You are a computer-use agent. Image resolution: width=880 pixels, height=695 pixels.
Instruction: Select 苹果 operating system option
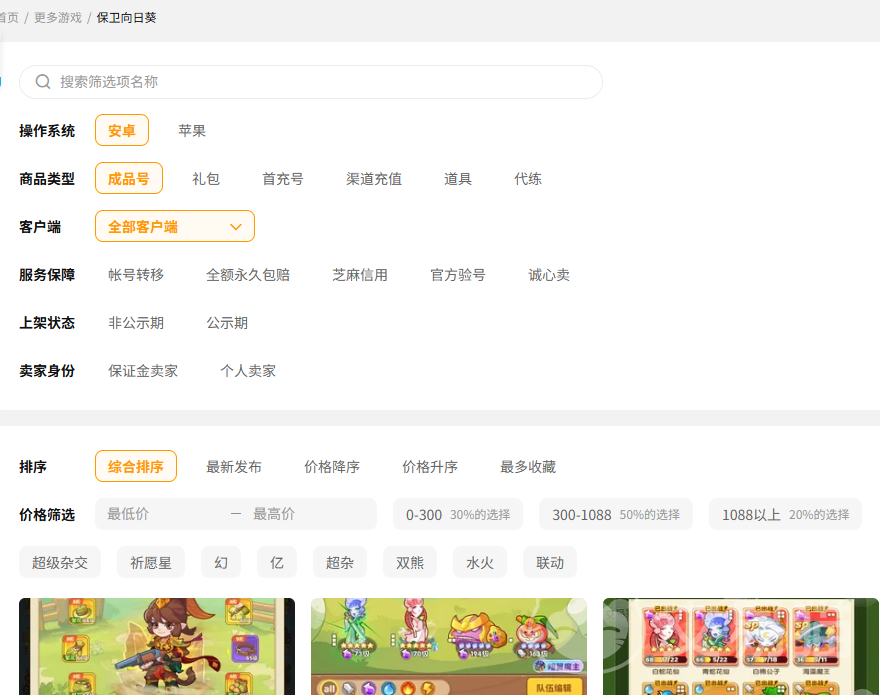[192, 131]
